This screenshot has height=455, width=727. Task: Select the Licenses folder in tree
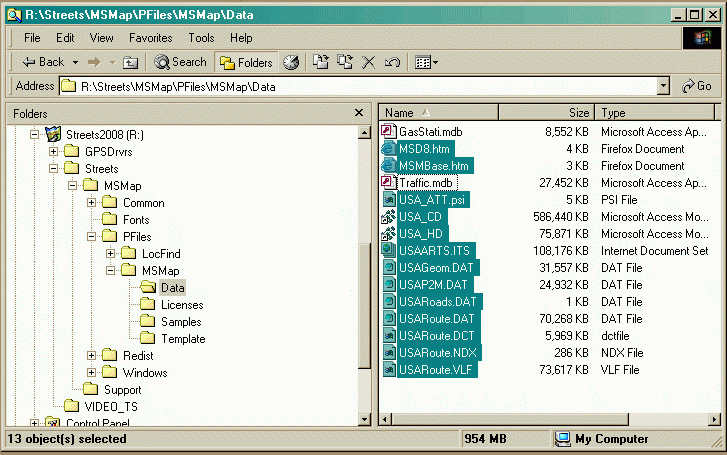[x=182, y=305]
